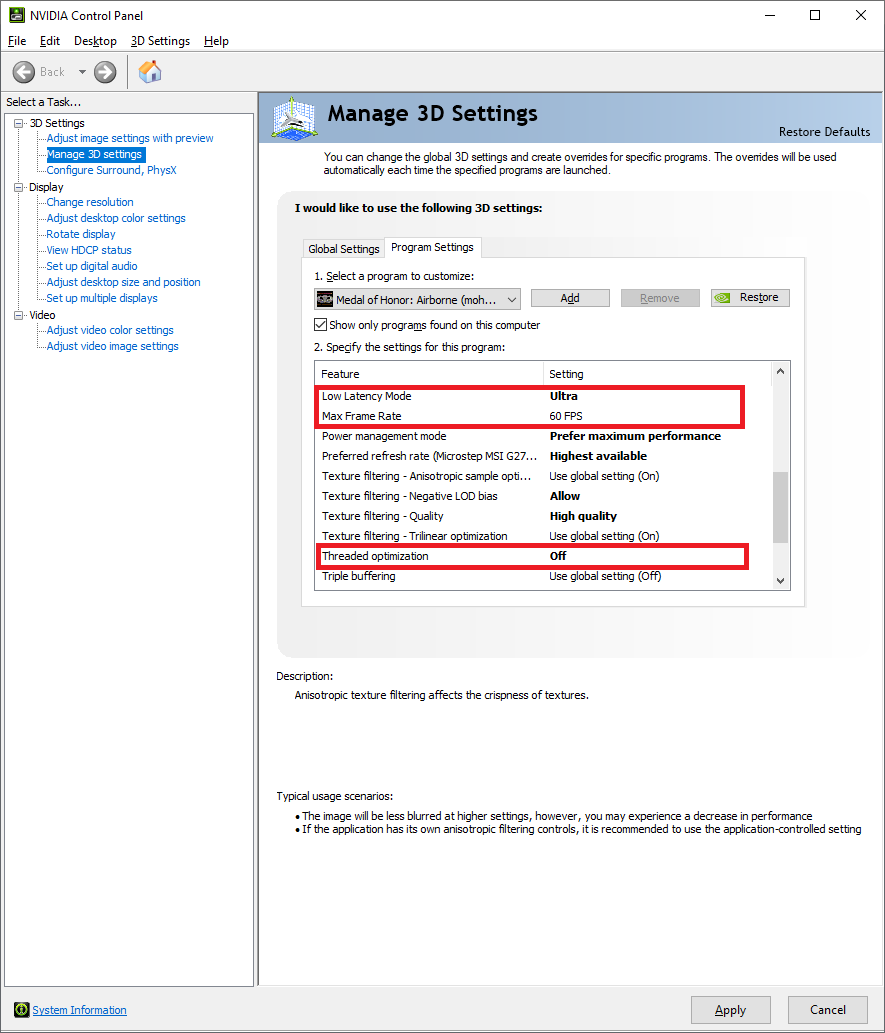Click the Forward arrow icon
The image size is (885, 1033).
coord(105,72)
